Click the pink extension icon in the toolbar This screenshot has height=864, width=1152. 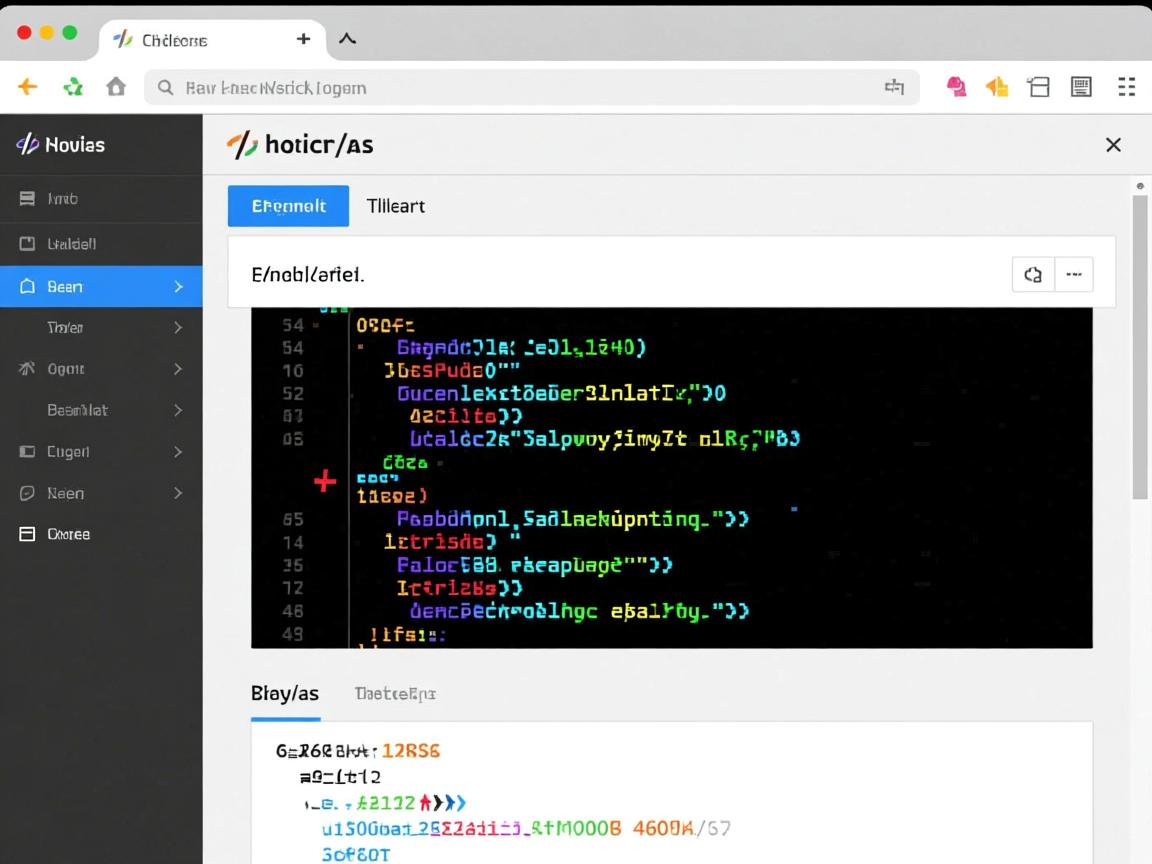point(956,87)
